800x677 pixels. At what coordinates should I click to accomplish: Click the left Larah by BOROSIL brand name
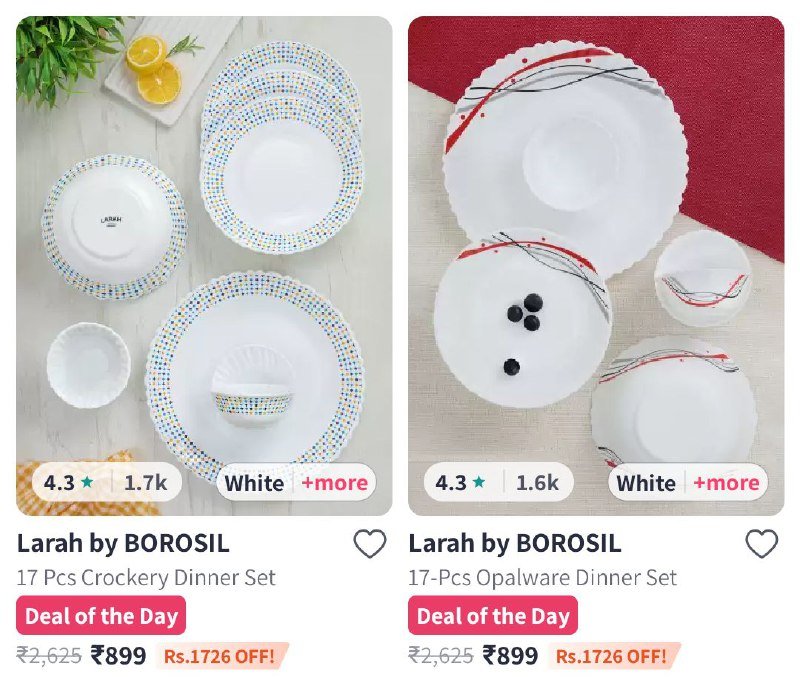tap(123, 543)
